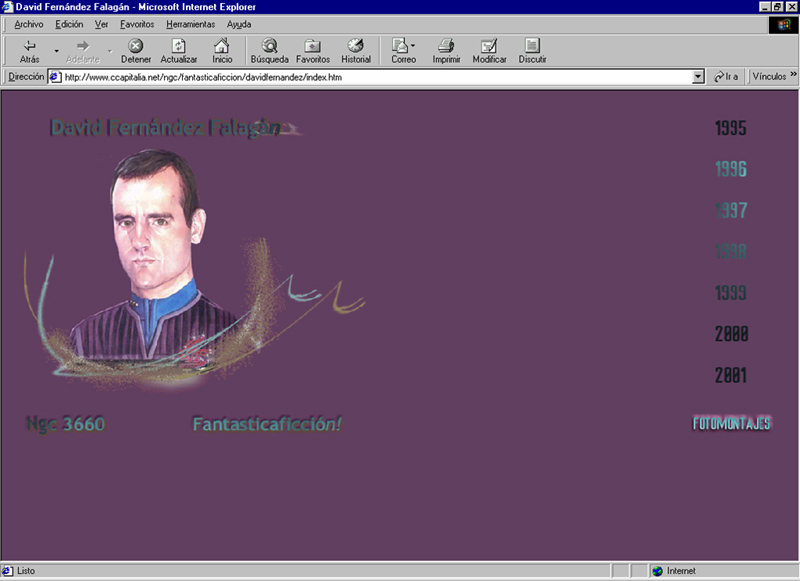800x581 pixels.
Task: Open the 1996 year link
Action: (x=731, y=169)
